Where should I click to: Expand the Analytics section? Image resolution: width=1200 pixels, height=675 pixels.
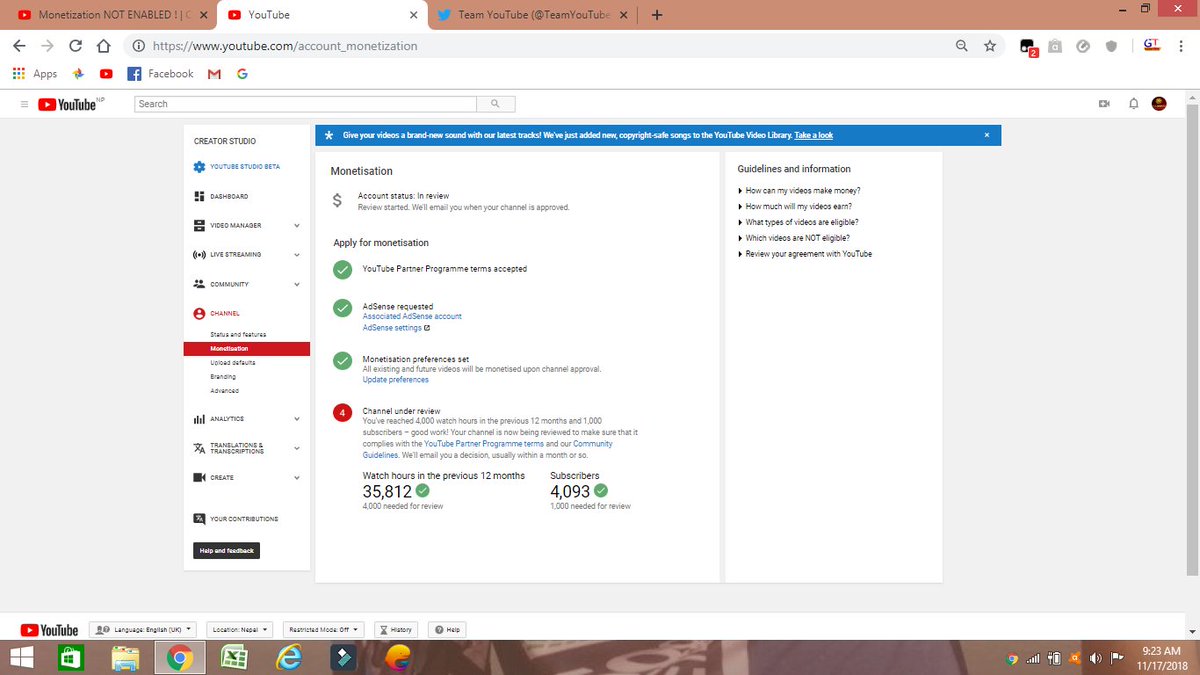[297, 419]
